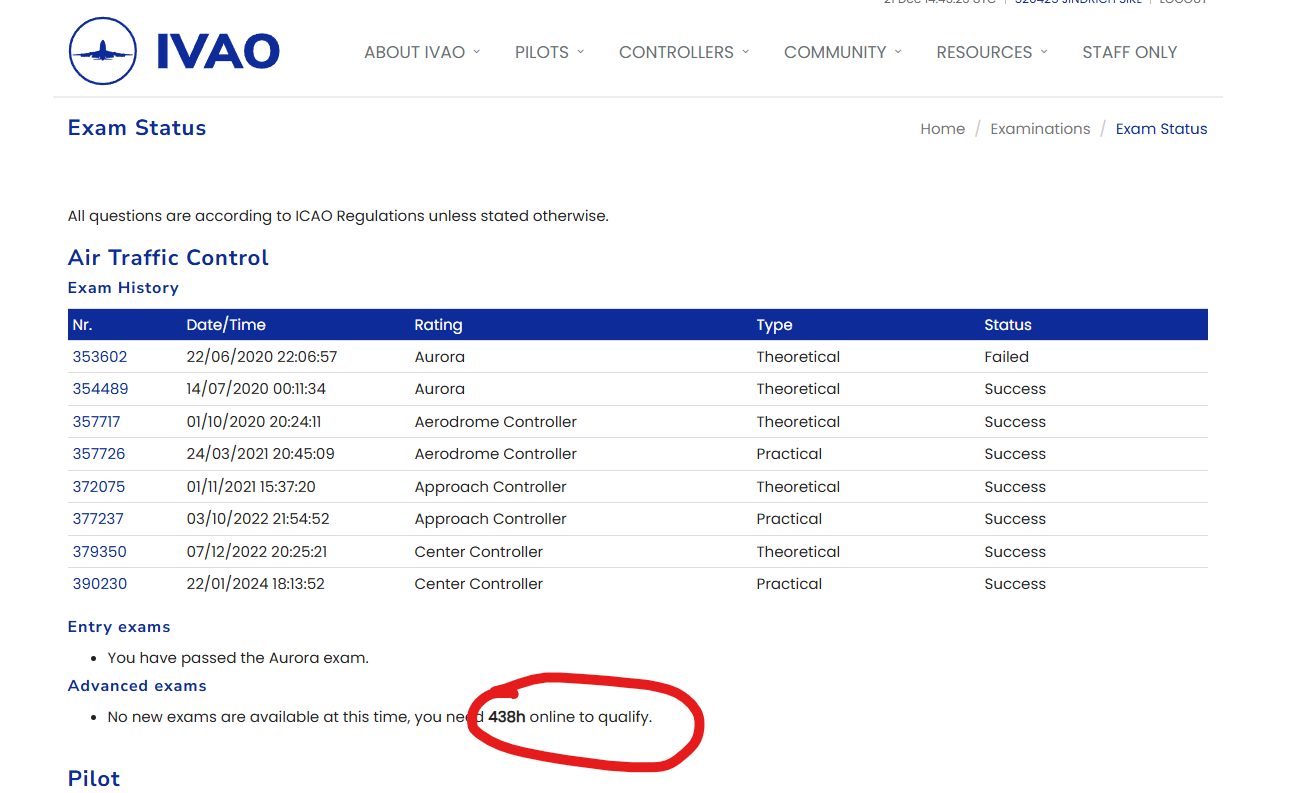The height and width of the screenshot is (793, 1294).
Task: Click Success status in exam 390230 row
Action: (x=1015, y=584)
